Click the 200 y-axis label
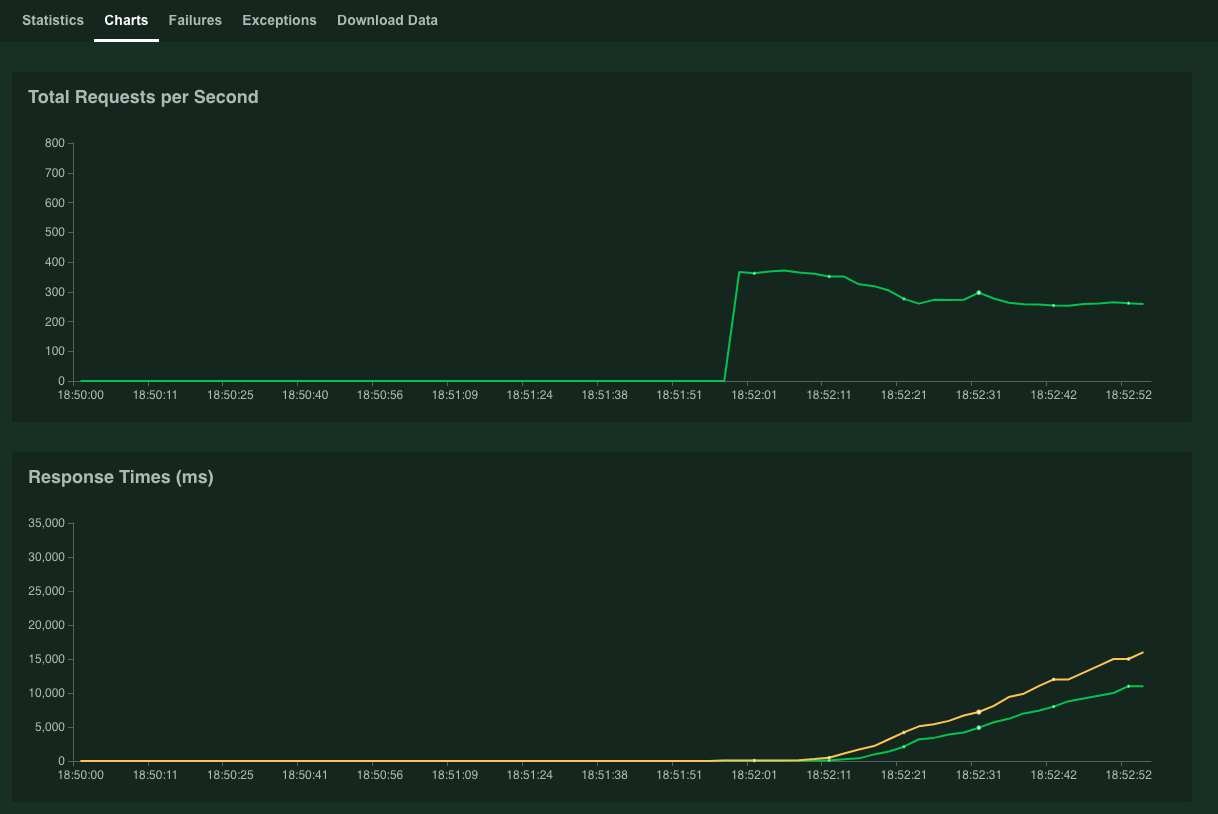1218x814 pixels. 54,322
